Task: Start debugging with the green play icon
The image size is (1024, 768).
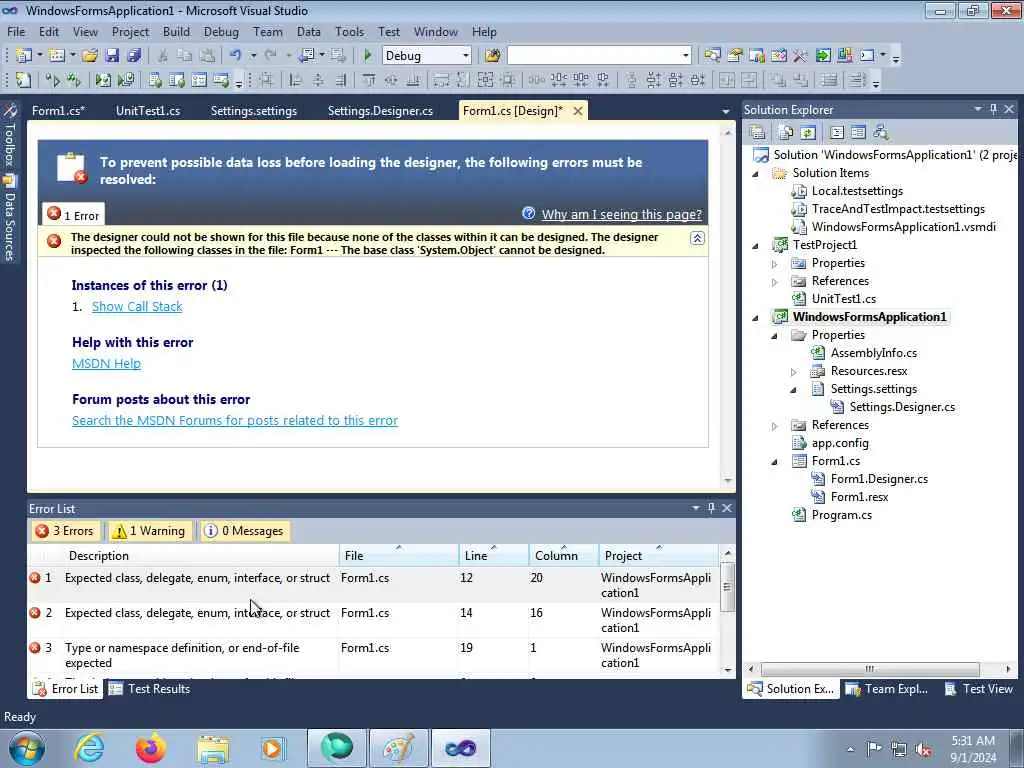Action: [367, 56]
